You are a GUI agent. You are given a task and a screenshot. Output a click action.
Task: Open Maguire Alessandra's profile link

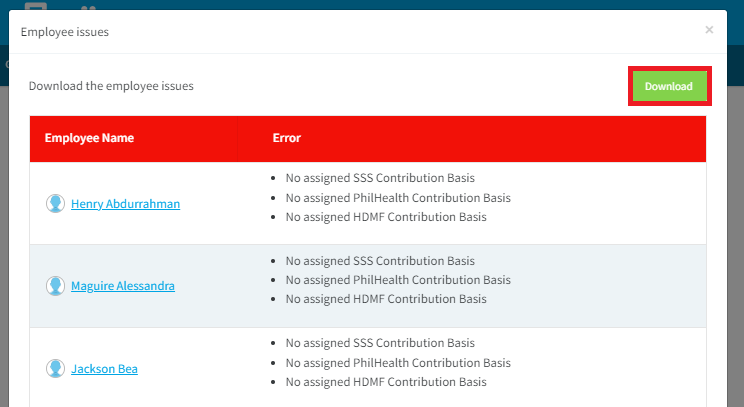click(123, 286)
